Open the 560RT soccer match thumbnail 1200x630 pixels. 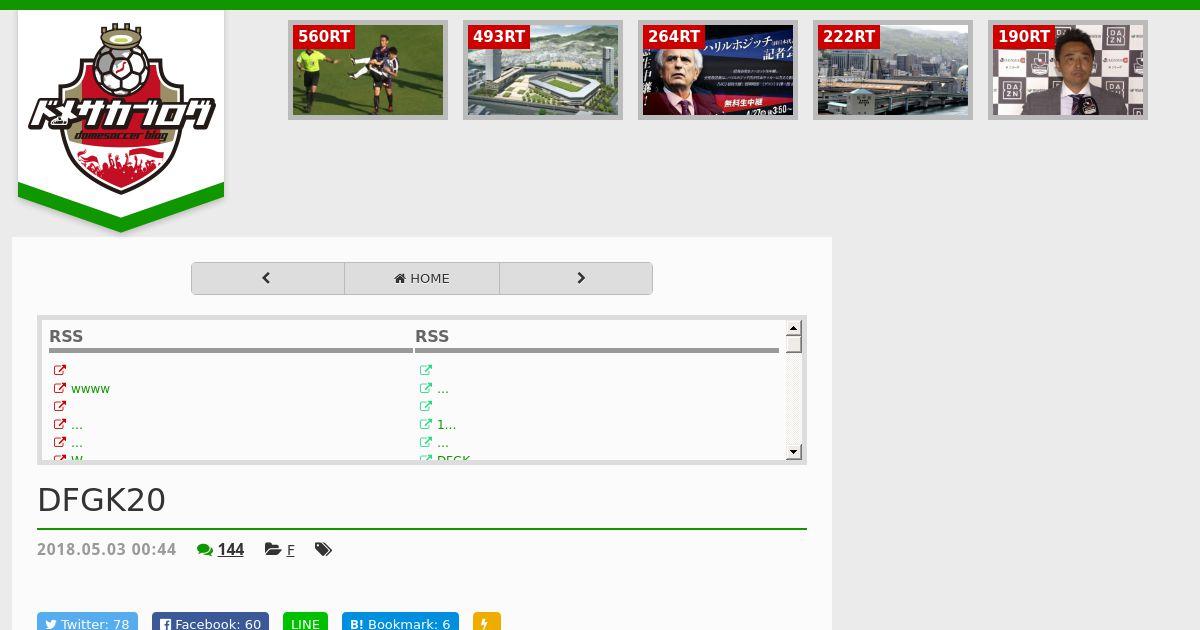(368, 70)
